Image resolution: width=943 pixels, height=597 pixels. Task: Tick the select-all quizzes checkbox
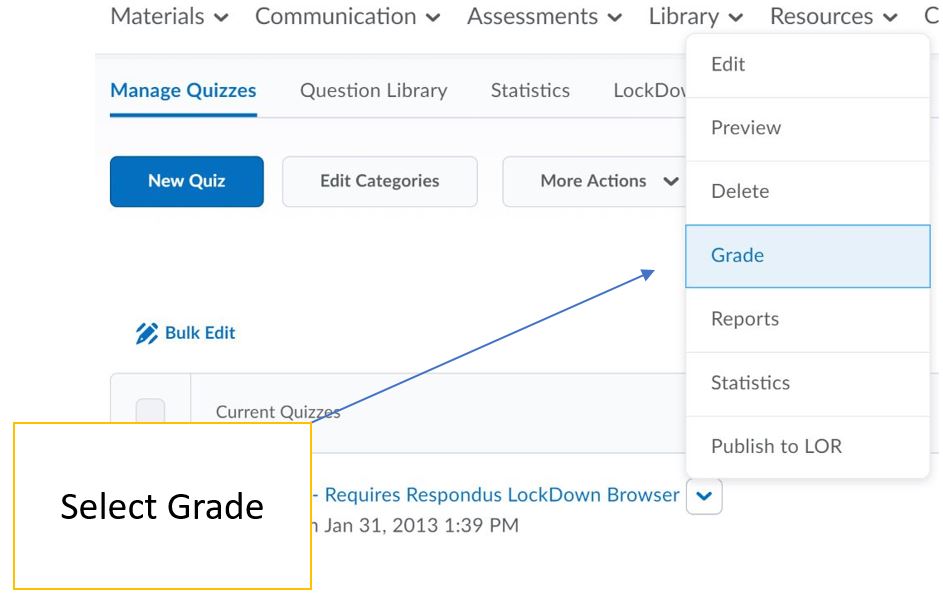(x=150, y=411)
